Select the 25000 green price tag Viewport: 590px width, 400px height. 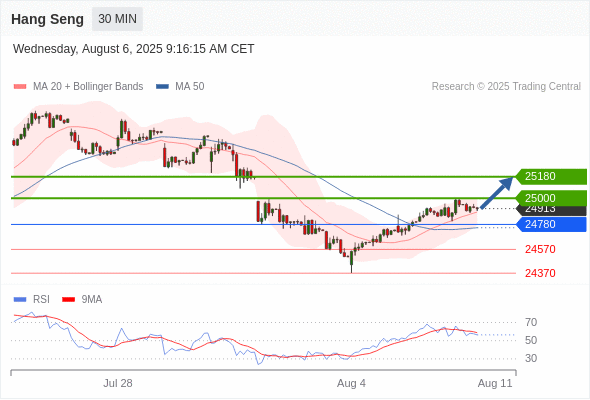550,198
